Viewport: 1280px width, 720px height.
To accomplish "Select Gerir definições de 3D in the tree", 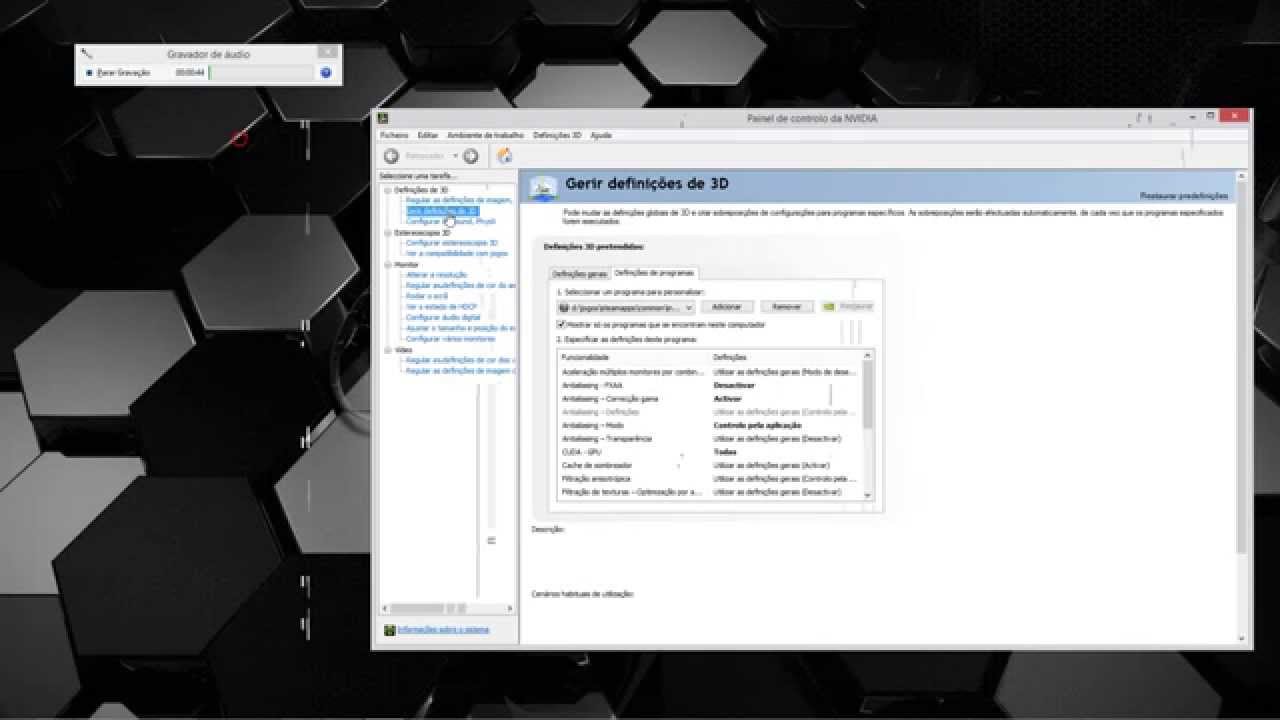I will [x=442, y=211].
